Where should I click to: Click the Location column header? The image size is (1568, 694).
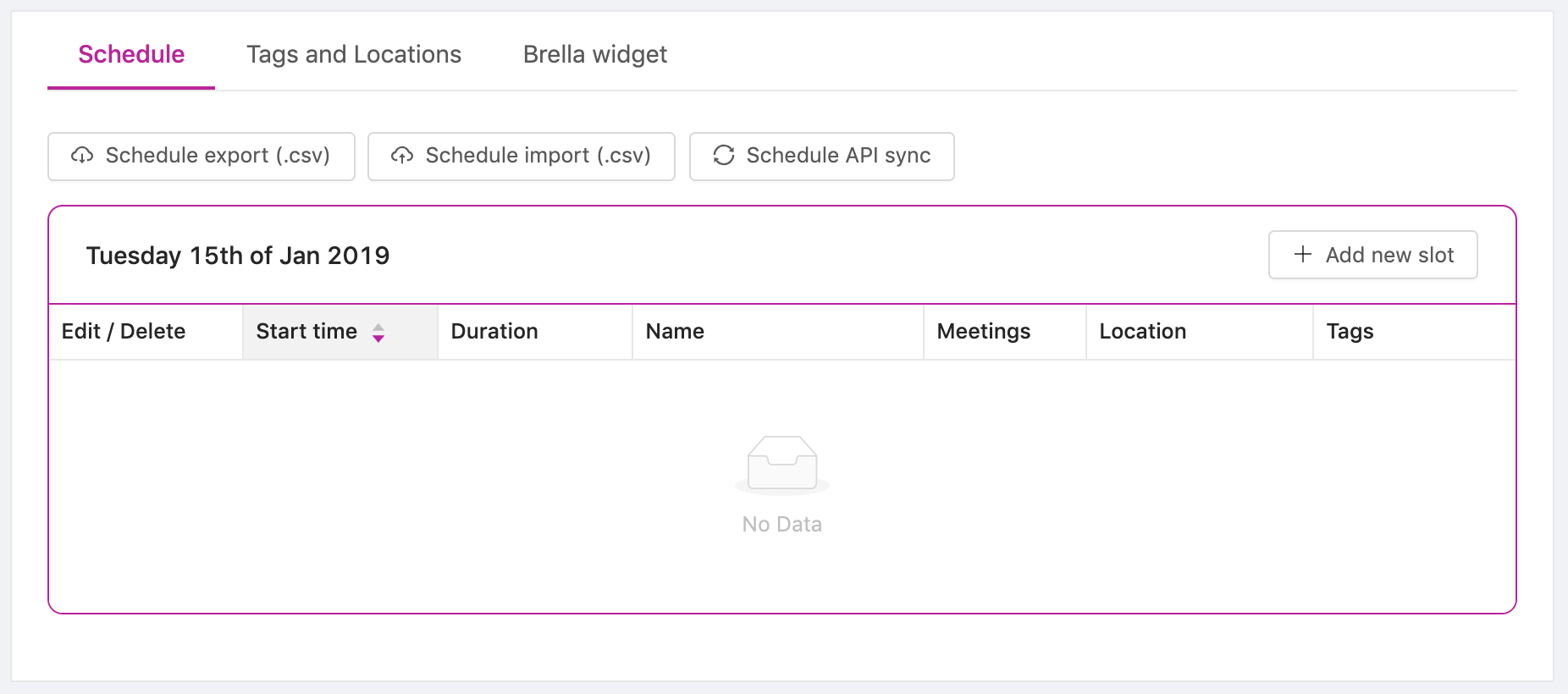(x=1200, y=332)
